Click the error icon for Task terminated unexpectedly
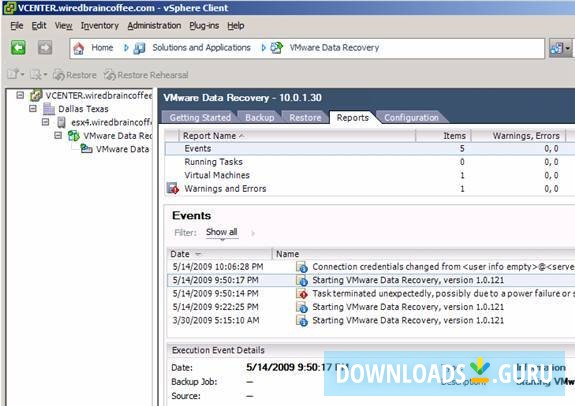The height and width of the screenshot is (406, 575). click(x=302, y=294)
